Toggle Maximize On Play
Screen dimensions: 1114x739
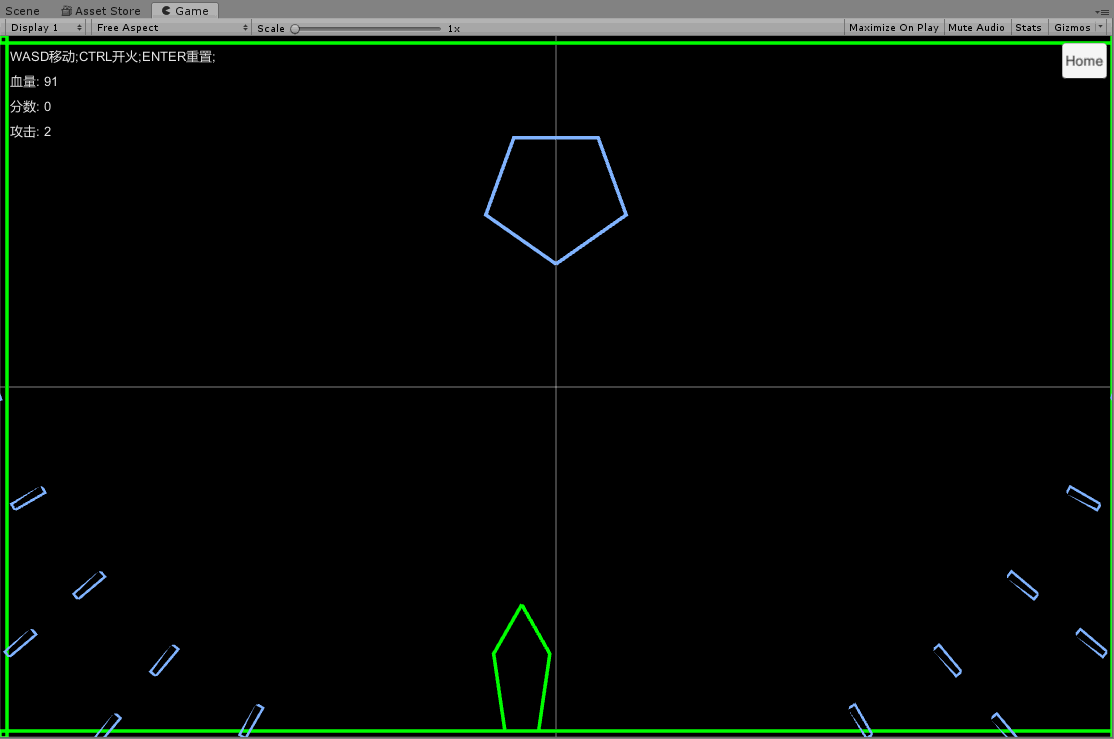coord(894,28)
